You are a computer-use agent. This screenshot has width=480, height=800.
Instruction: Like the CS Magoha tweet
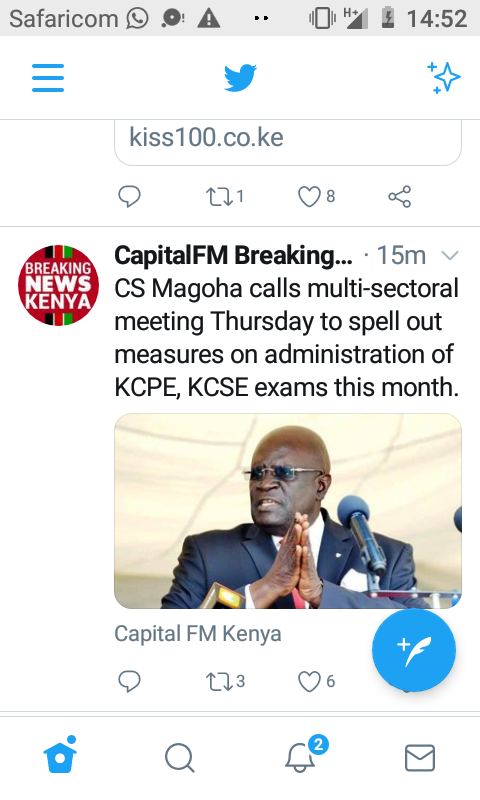pyautogui.click(x=316, y=681)
